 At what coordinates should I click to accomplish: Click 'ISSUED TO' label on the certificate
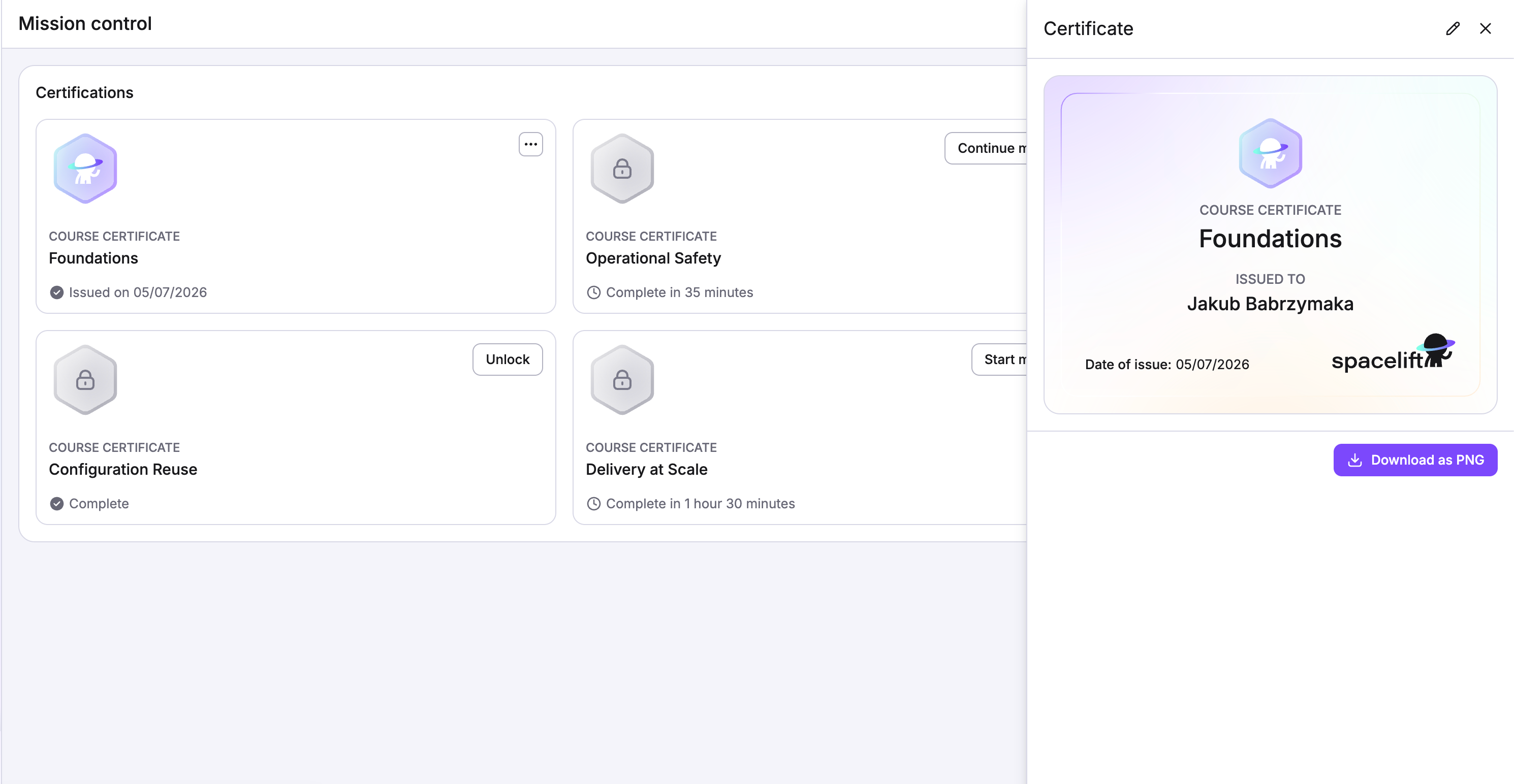coord(1270,279)
